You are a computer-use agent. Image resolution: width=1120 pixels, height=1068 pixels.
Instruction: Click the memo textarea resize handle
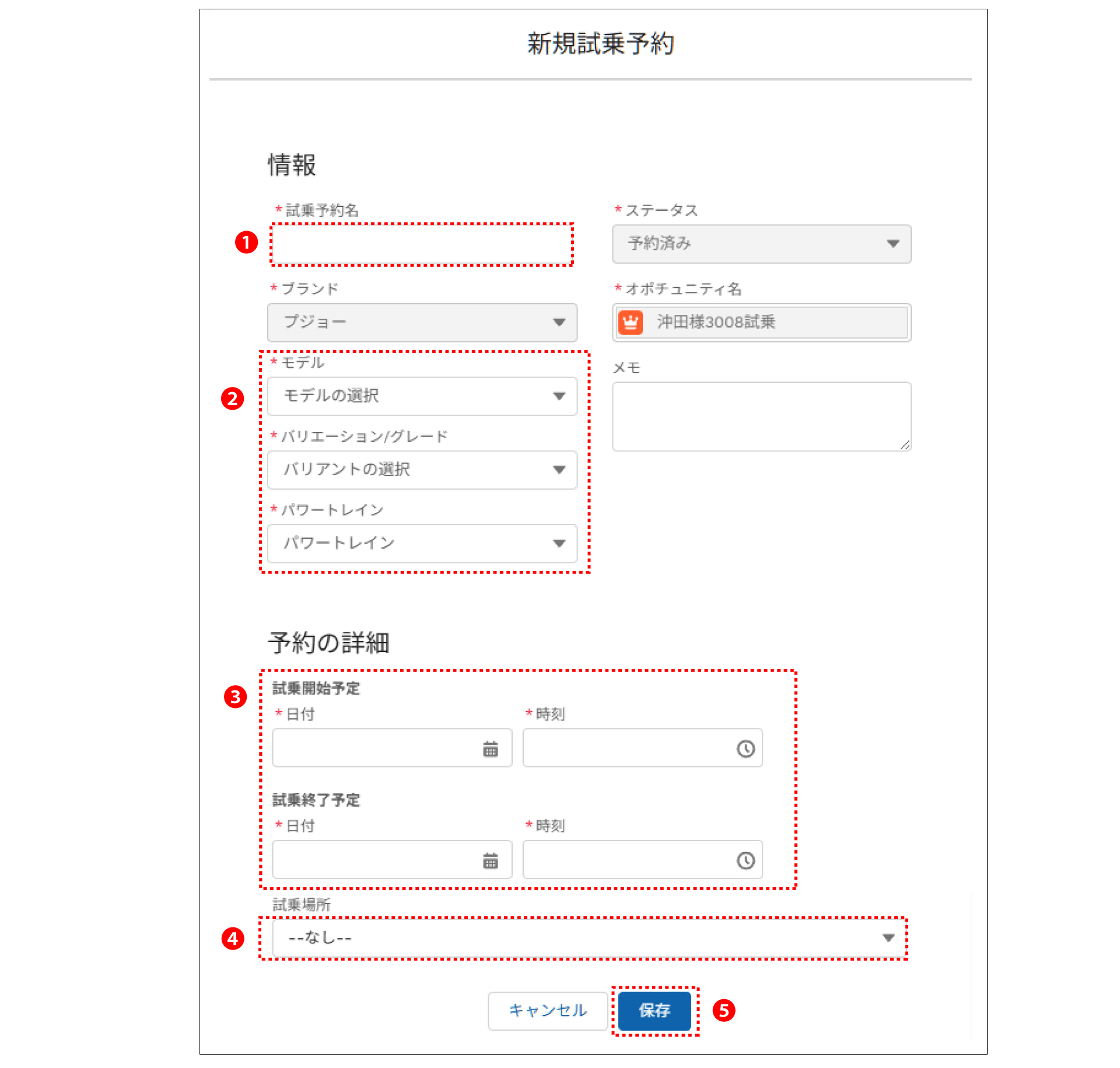905,445
